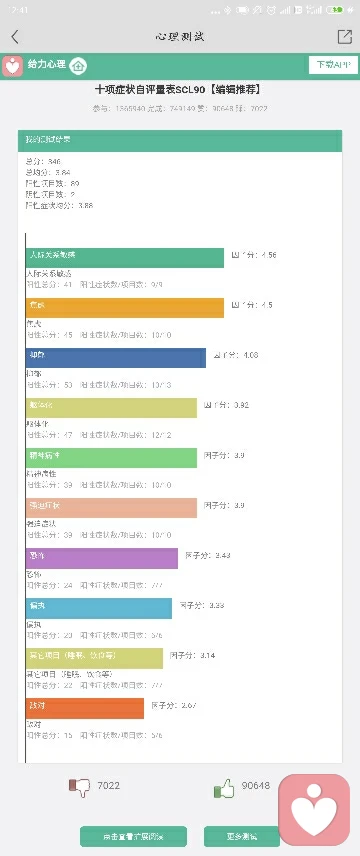Select the salmon 强迫症状 bar
This screenshot has height=856, width=360.
[x=111, y=508]
